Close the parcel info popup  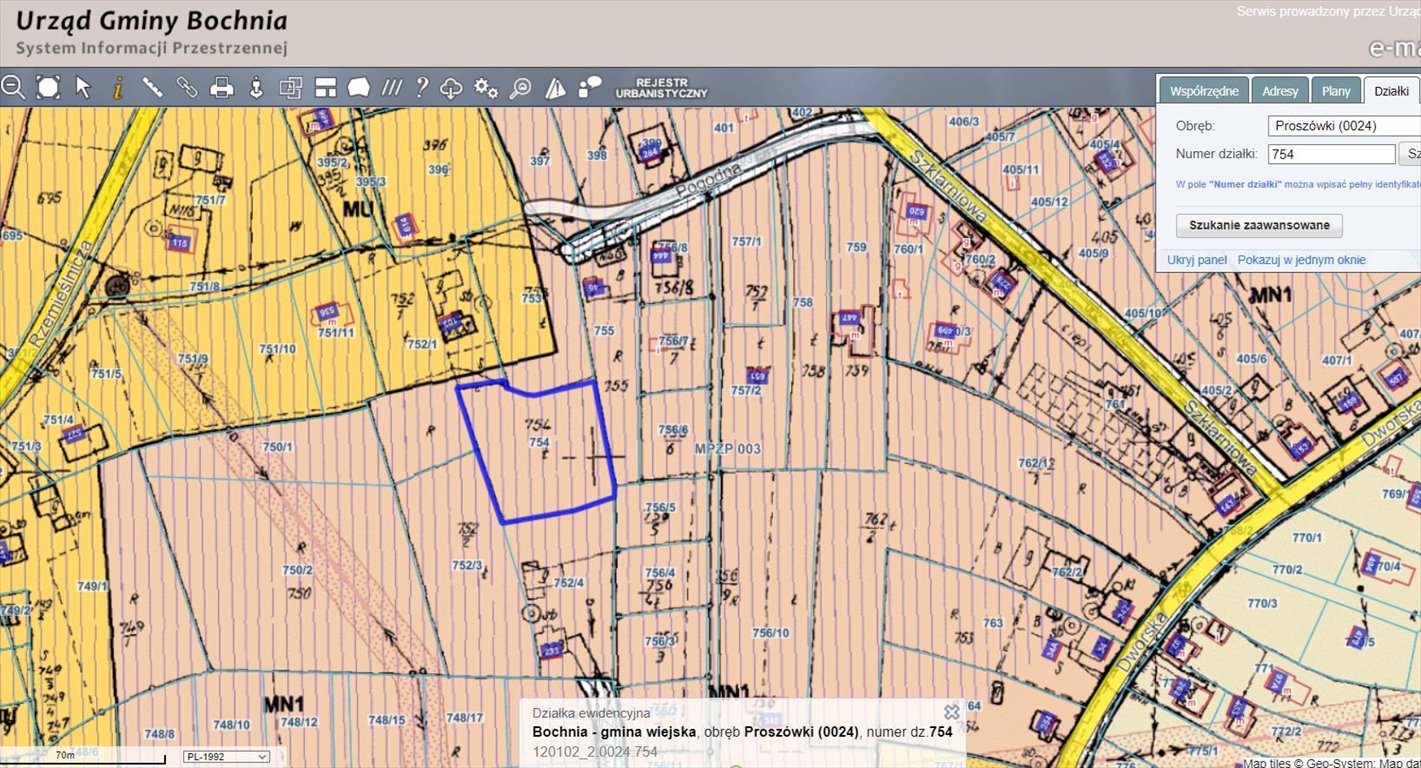[x=952, y=712]
